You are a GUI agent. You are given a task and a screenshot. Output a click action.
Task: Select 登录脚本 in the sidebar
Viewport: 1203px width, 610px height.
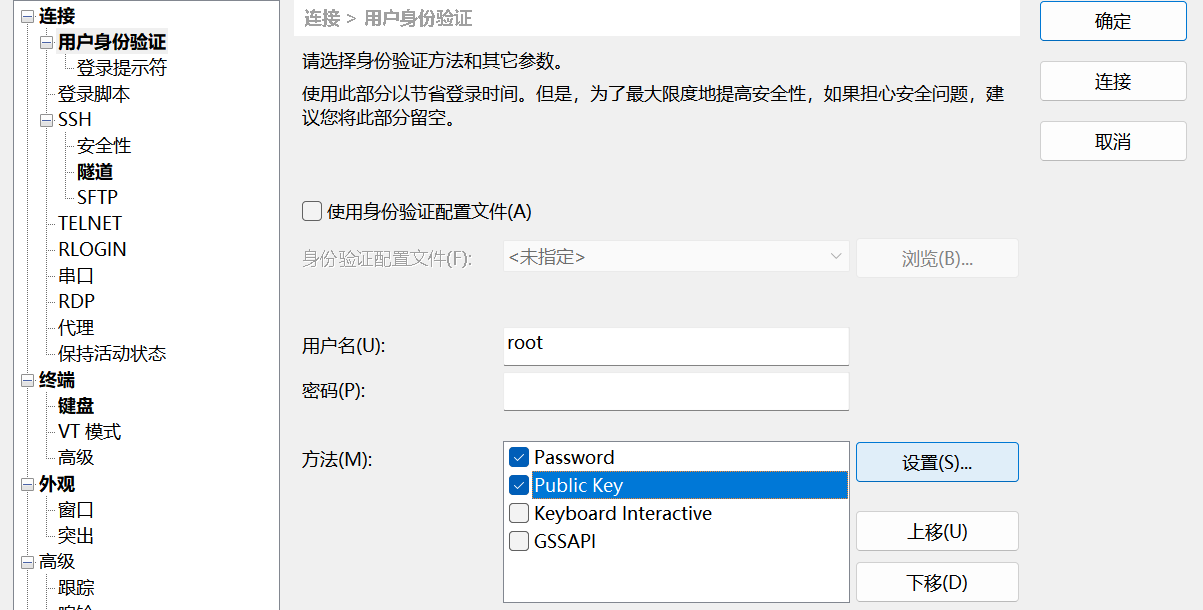[x=94, y=94]
